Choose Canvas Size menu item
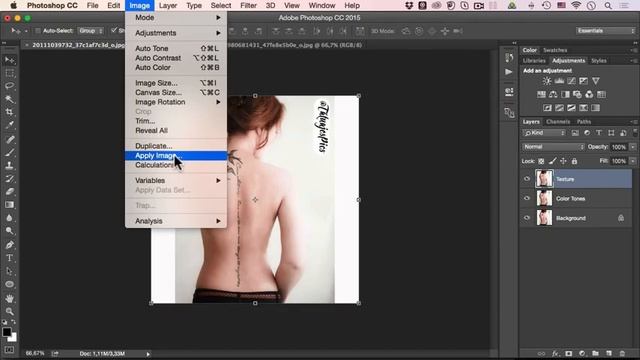The height and width of the screenshot is (360, 640). [176, 92]
